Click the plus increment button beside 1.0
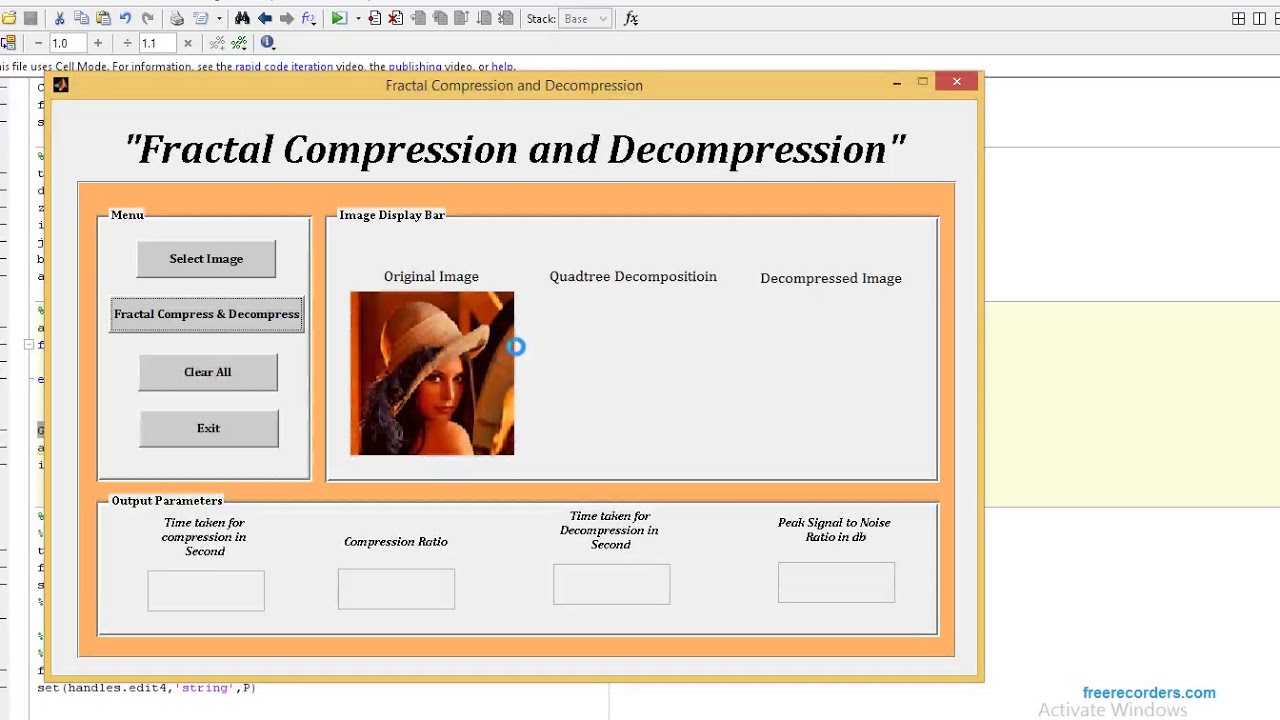The image size is (1280, 720). click(98, 43)
